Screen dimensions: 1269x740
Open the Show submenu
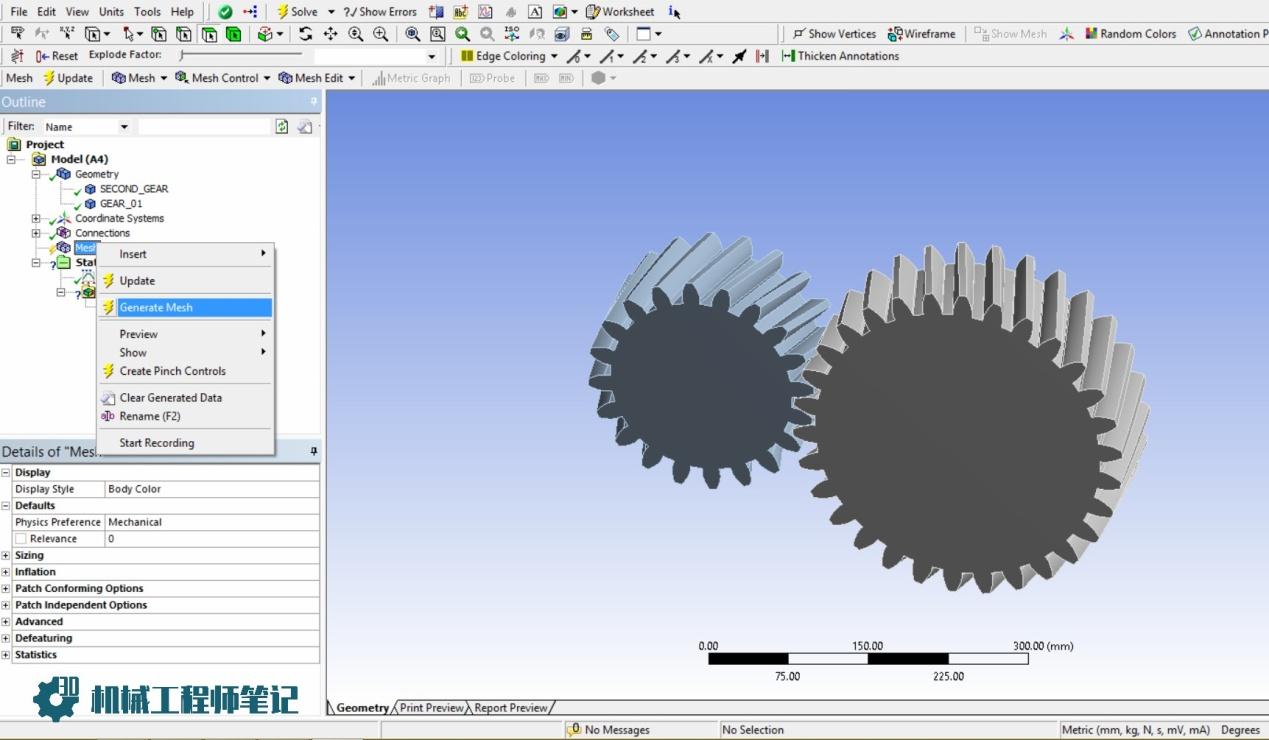click(185, 352)
